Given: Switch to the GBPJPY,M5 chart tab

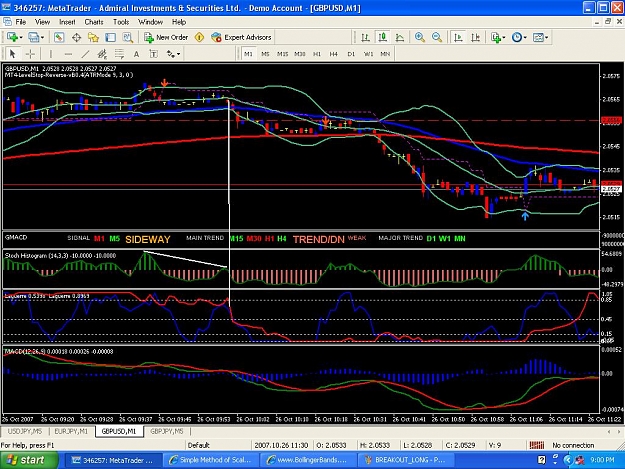Looking at the screenshot, I should [167, 431].
